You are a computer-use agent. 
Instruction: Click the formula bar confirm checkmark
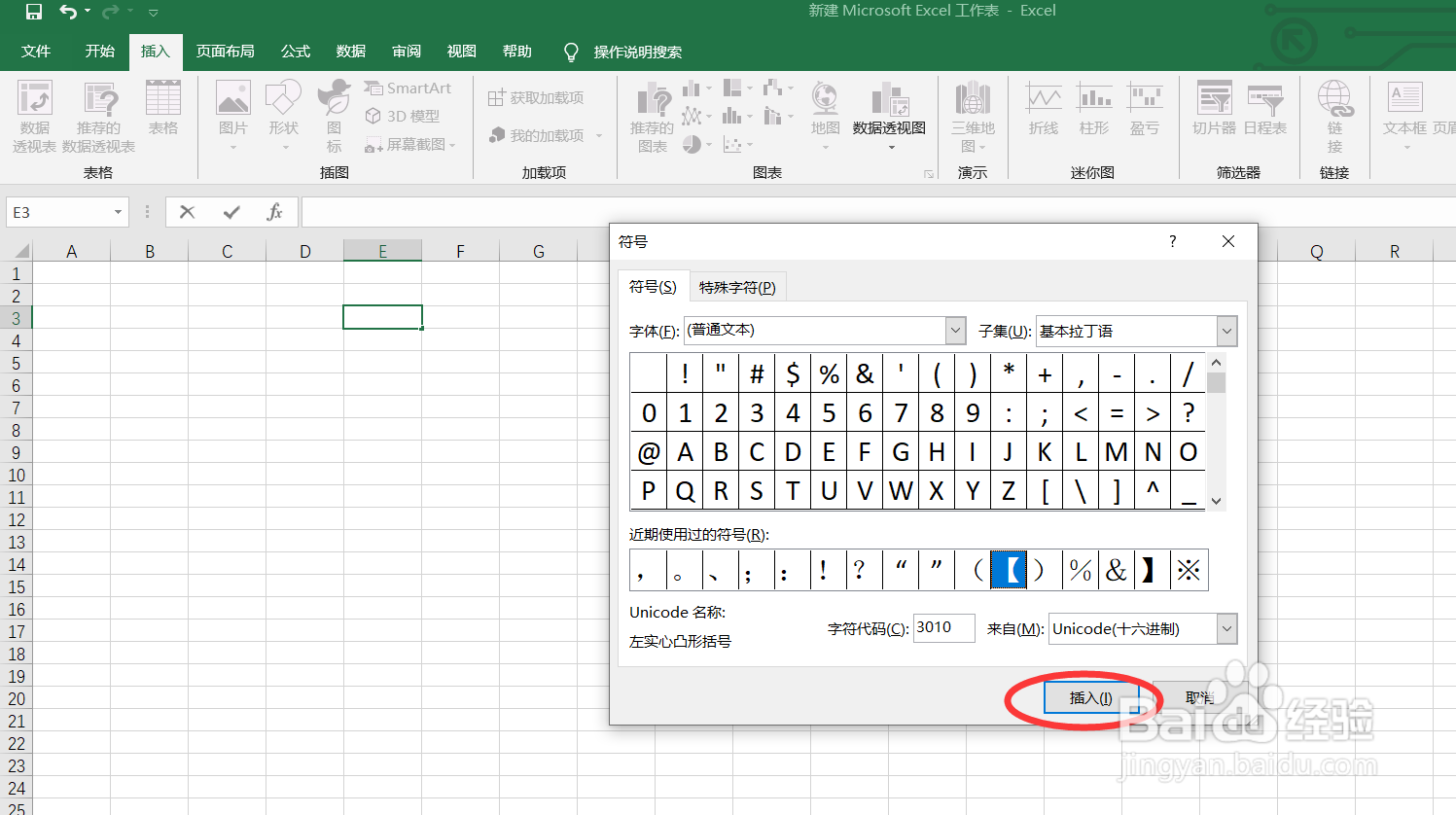click(231, 212)
